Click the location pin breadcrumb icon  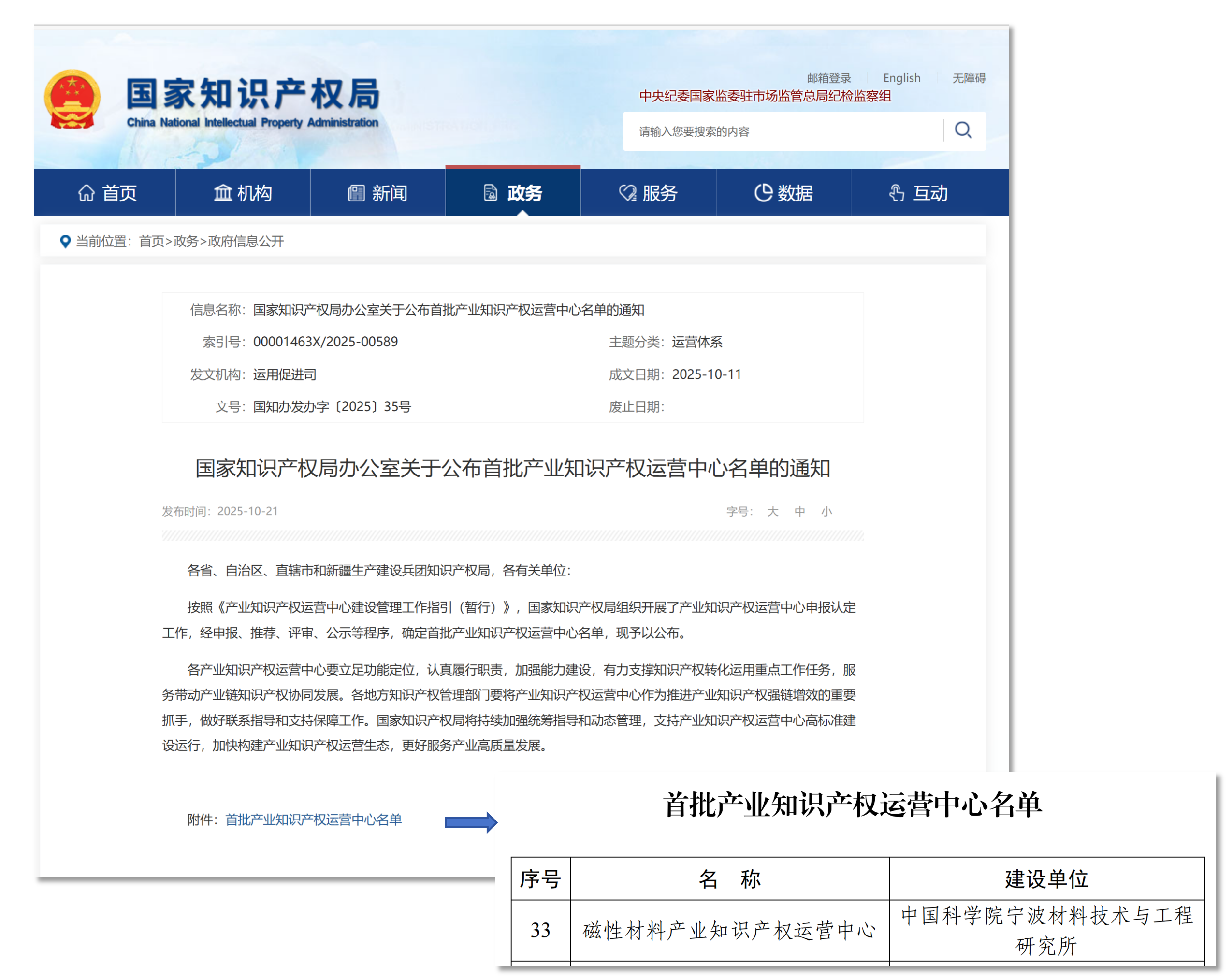click(65, 242)
